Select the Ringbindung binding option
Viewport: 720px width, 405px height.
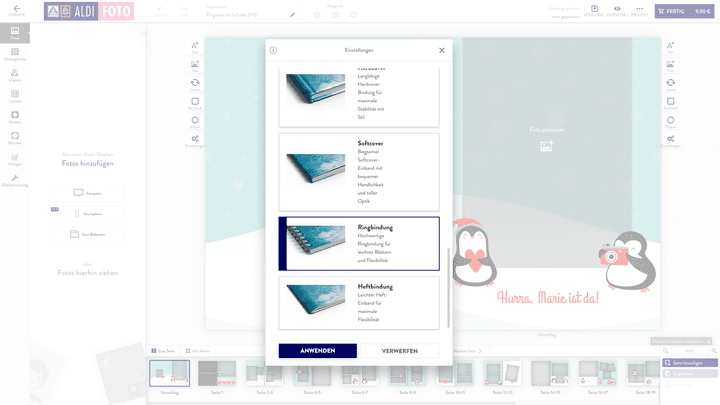358,243
